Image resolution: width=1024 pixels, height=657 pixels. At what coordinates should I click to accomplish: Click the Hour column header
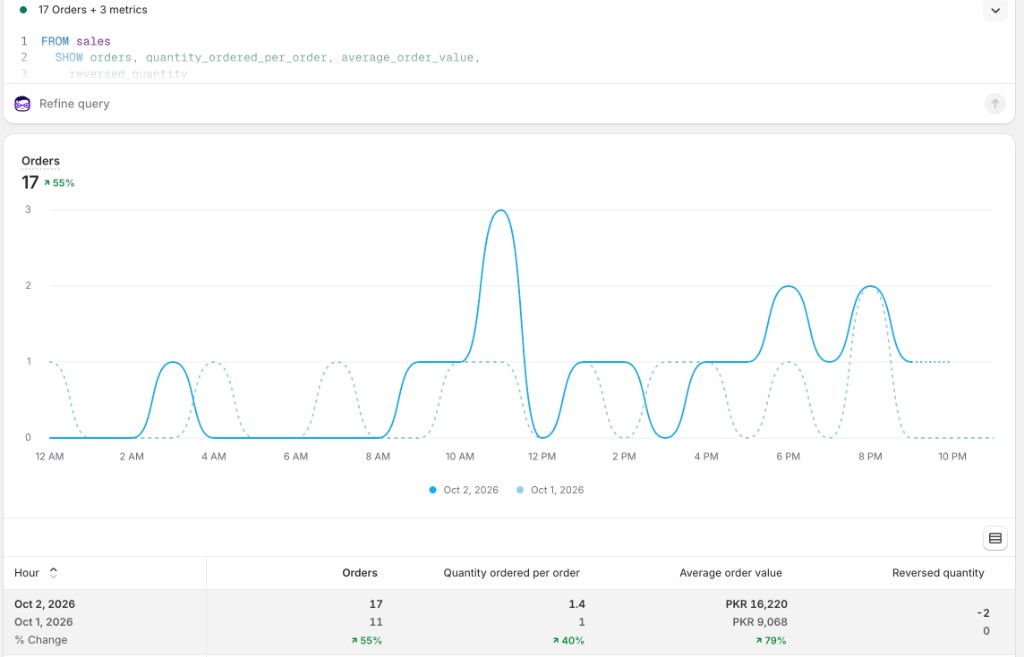pyautogui.click(x=27, y=573)
